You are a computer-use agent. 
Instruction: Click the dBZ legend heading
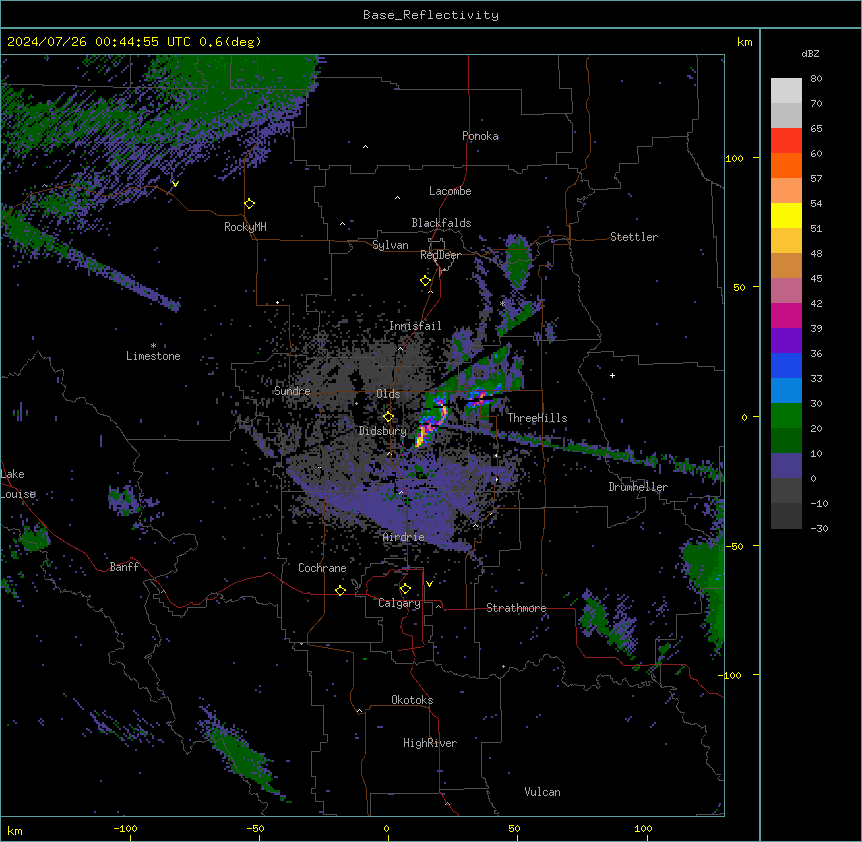(x=810, y=54)
